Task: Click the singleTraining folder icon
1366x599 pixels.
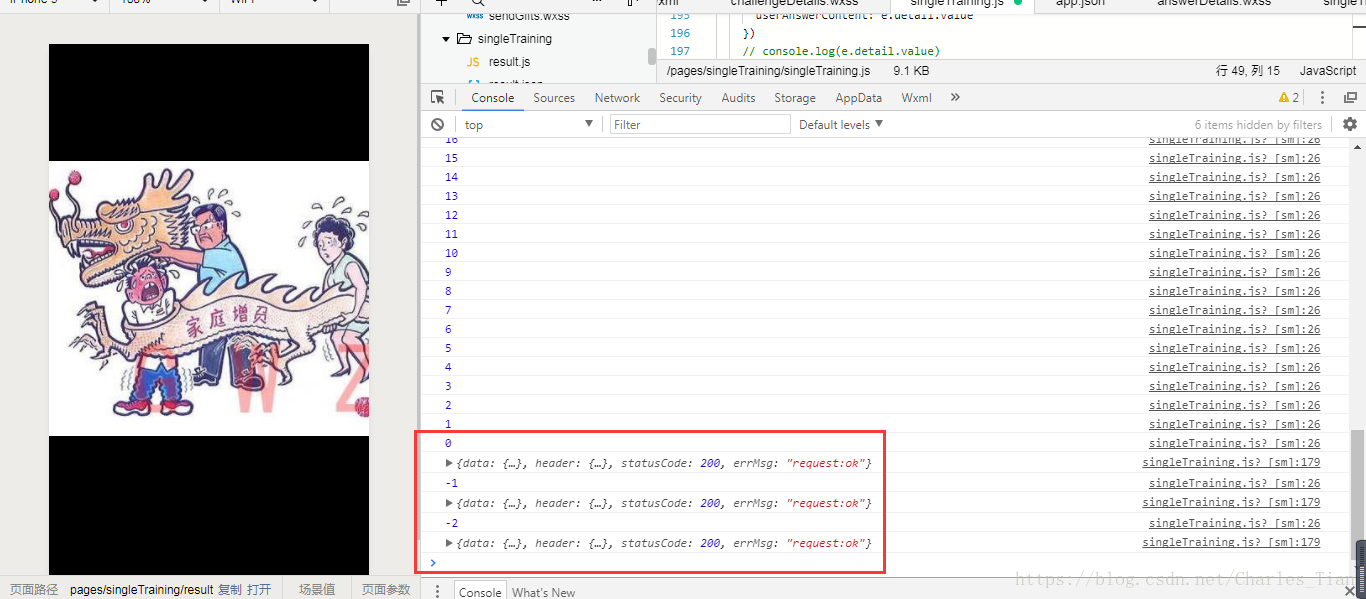Action: 464,39
